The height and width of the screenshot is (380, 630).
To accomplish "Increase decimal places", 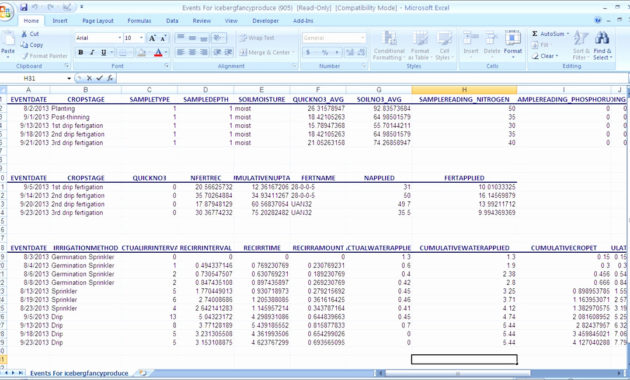I will tap(350, 52).
